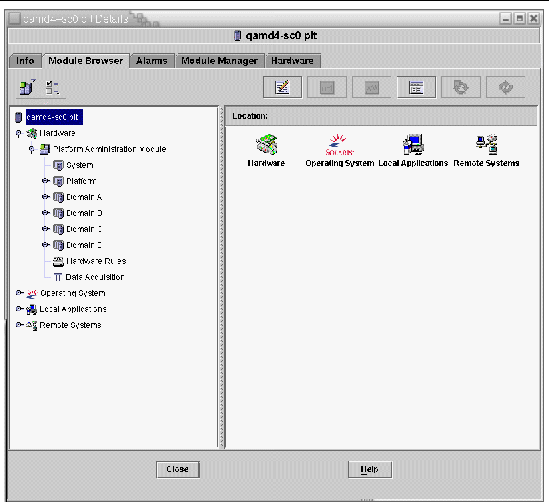
Task: Expand the Local Applications tree node
Action: (20, 309)
